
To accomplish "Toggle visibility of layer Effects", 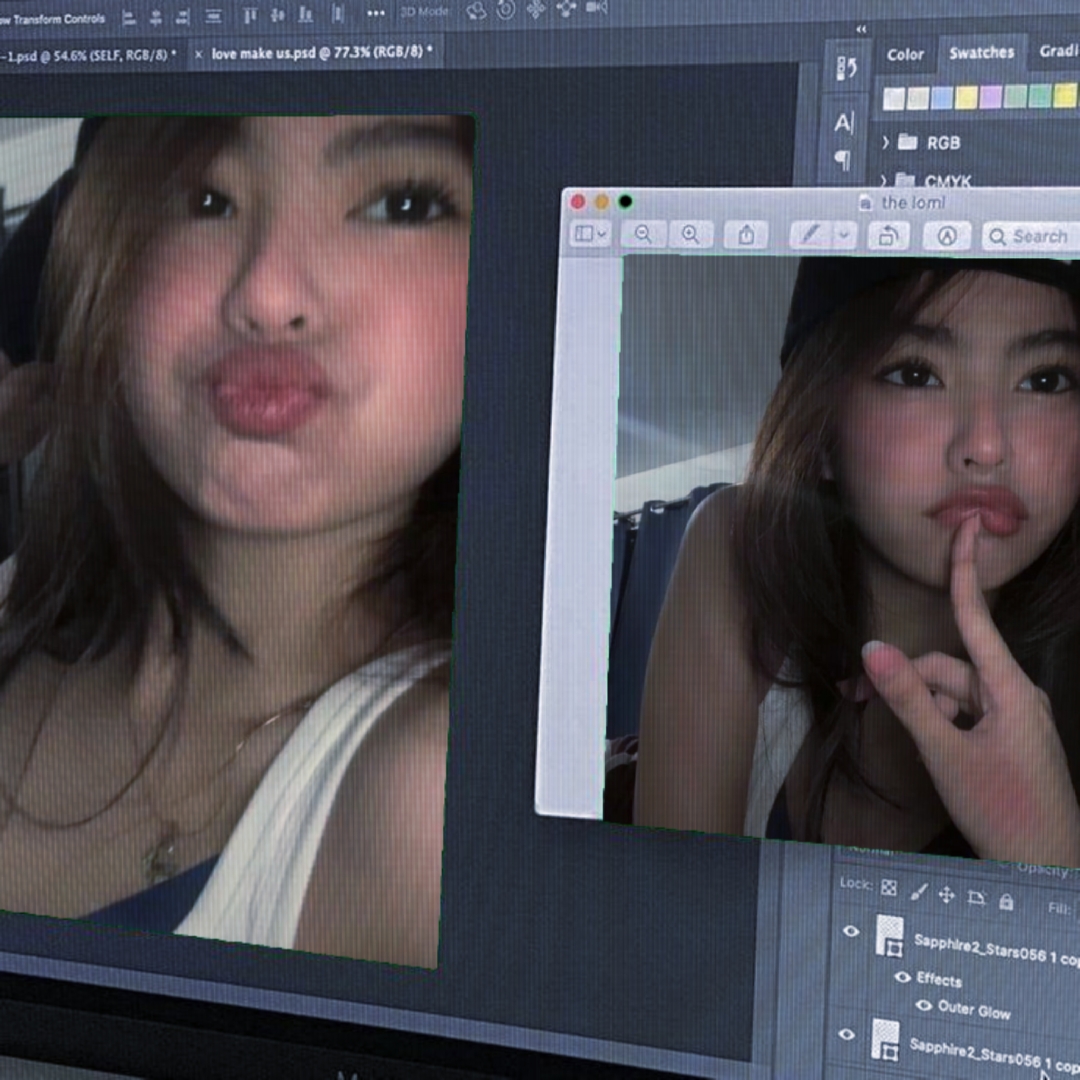I will [x=903, y=976].
